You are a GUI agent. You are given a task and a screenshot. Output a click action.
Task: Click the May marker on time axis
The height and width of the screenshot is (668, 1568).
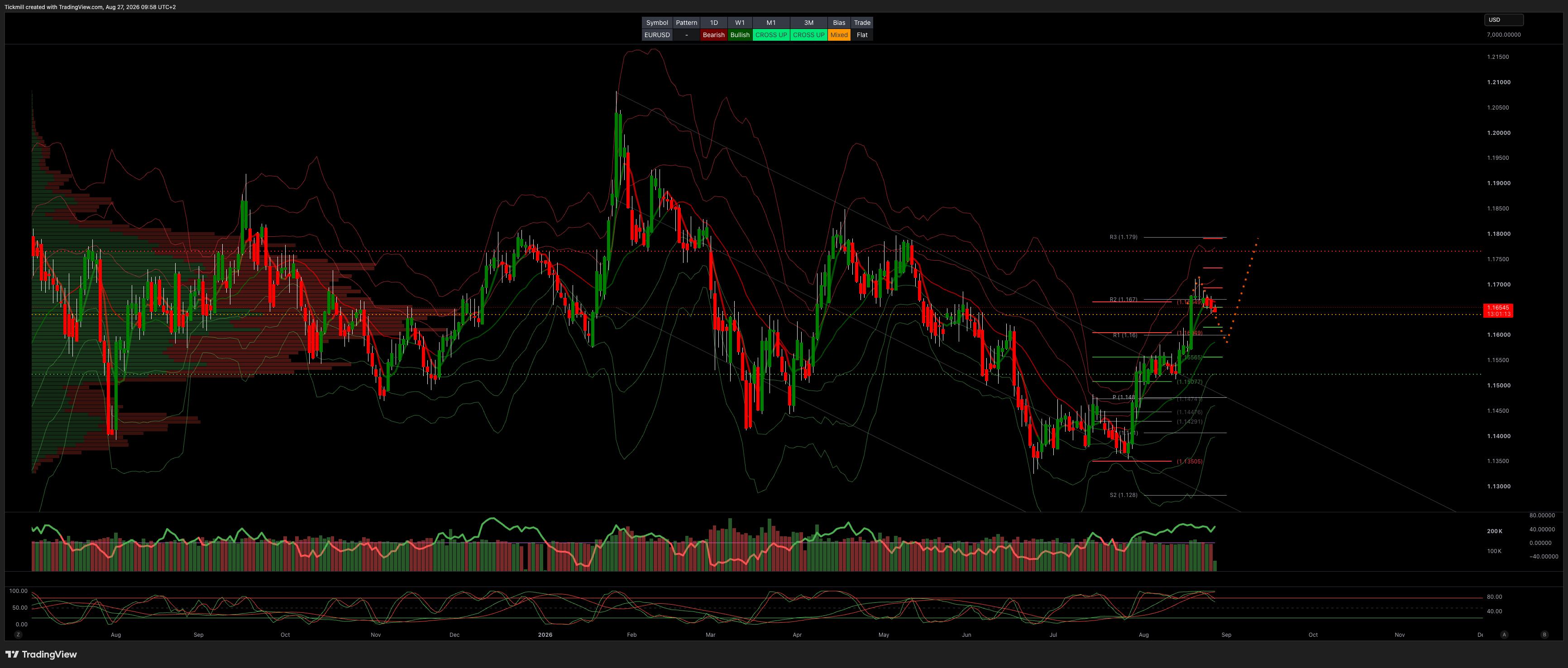[884, 635]
